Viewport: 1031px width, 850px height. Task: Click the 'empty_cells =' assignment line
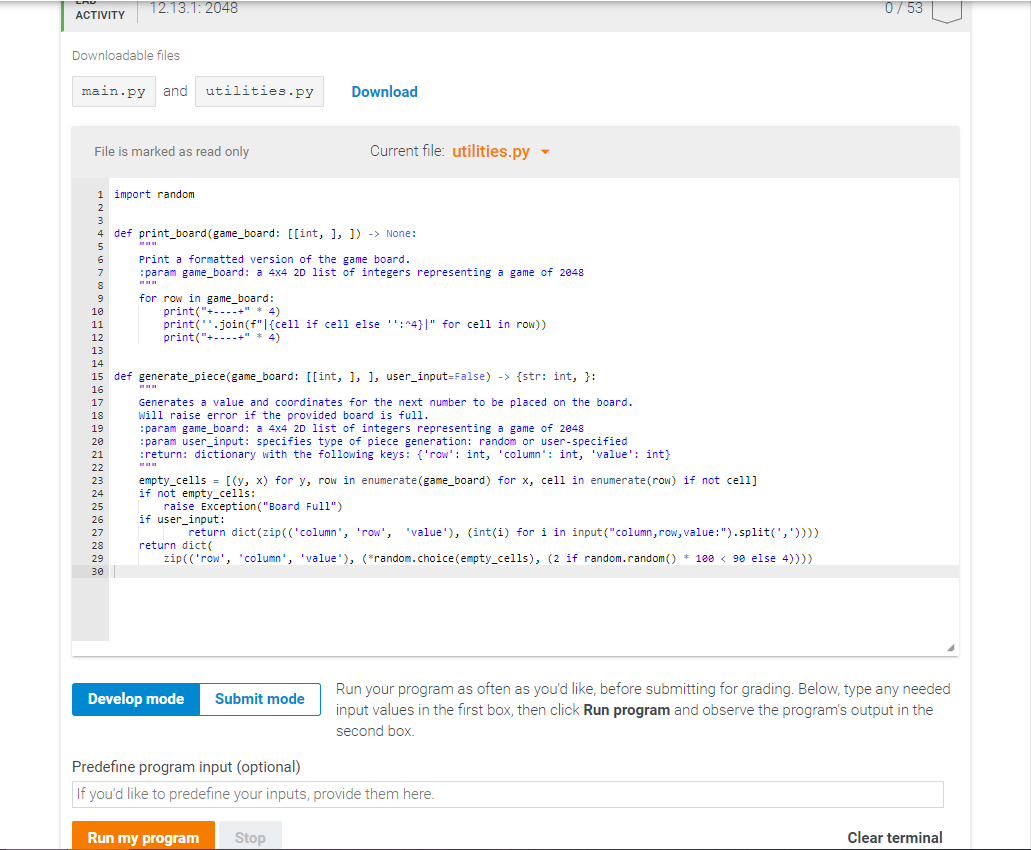(448, 481)
